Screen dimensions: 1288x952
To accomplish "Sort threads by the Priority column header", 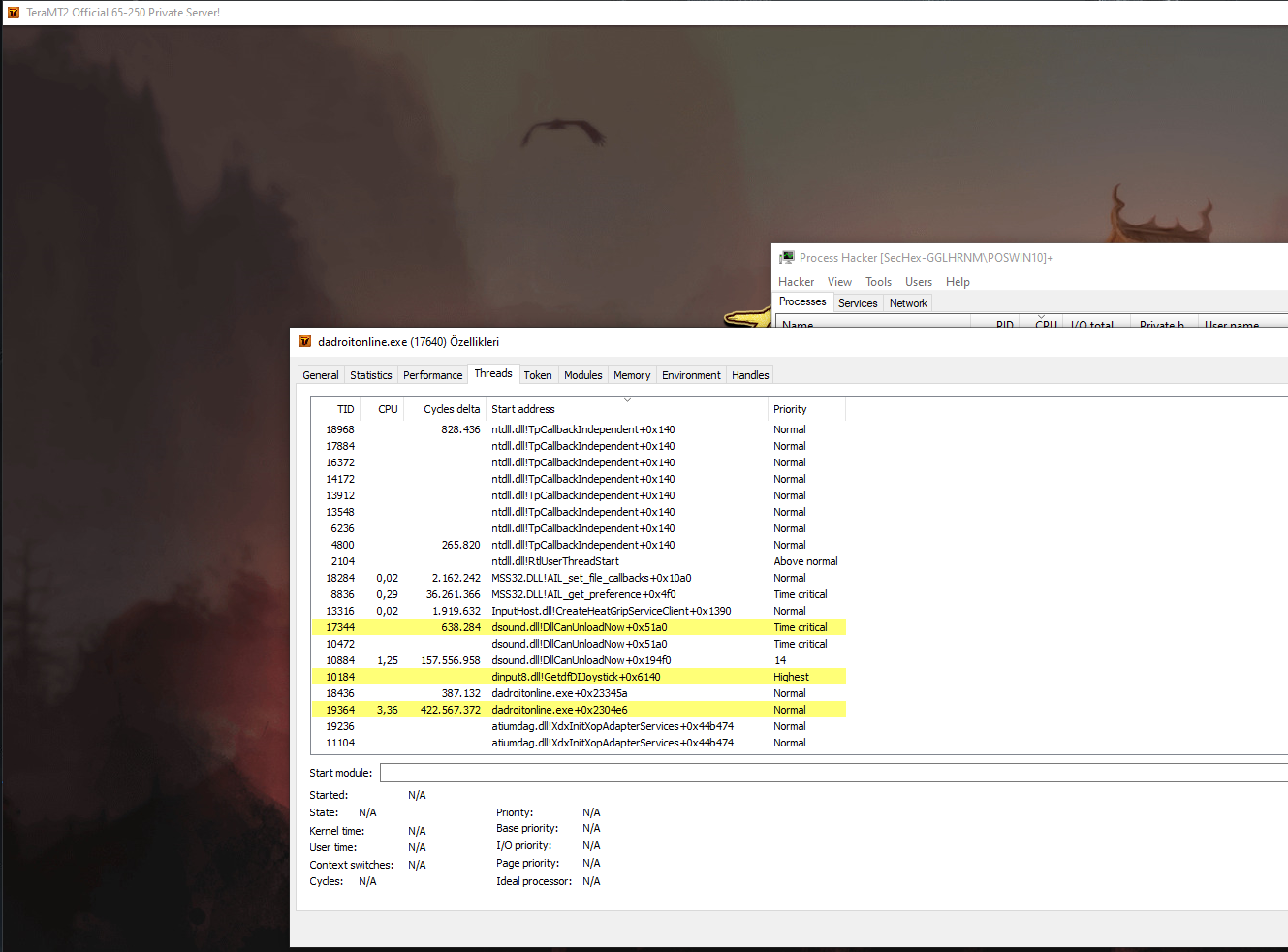I will [x=806, y=409].
